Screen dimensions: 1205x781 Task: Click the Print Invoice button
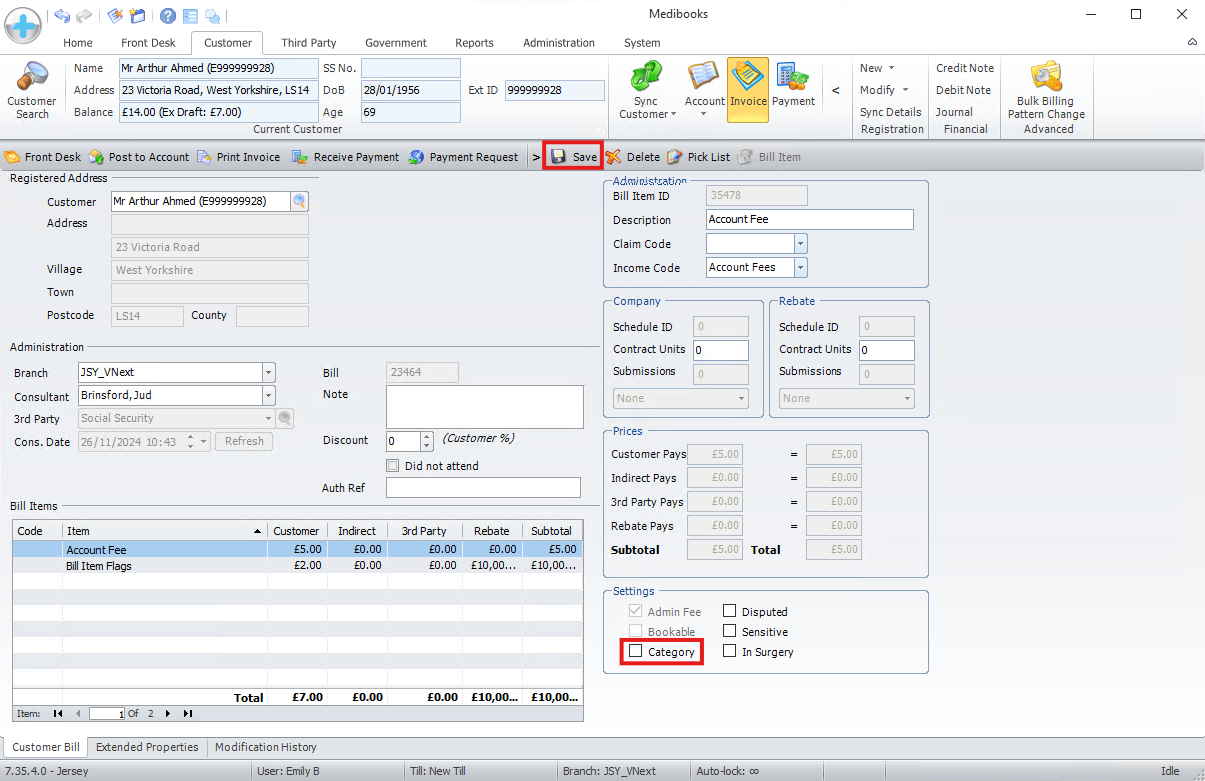238,157
